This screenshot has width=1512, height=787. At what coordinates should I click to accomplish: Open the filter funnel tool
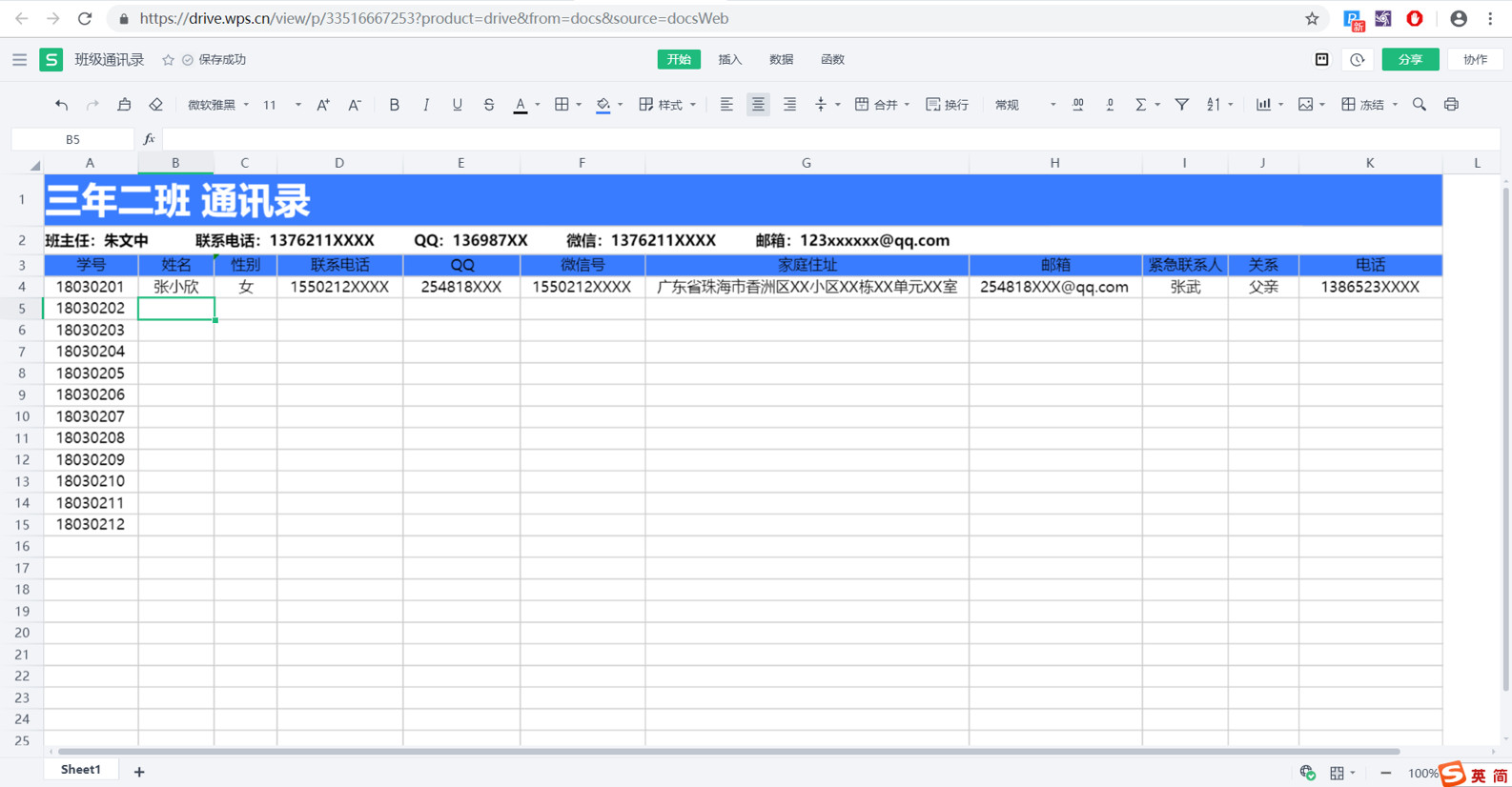tap(1181, 105)
